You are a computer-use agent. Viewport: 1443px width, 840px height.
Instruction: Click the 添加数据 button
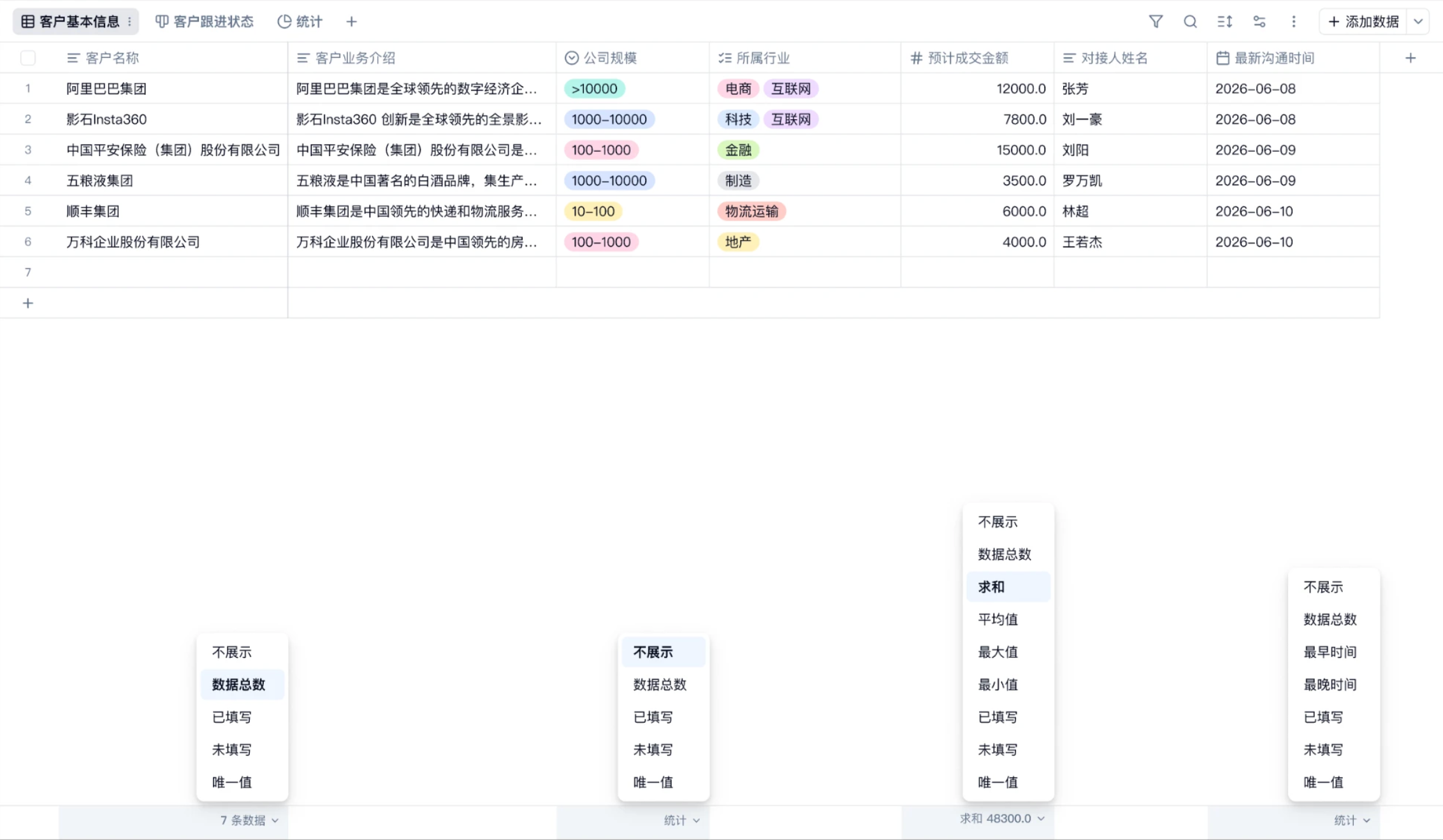pos(1363,22)
